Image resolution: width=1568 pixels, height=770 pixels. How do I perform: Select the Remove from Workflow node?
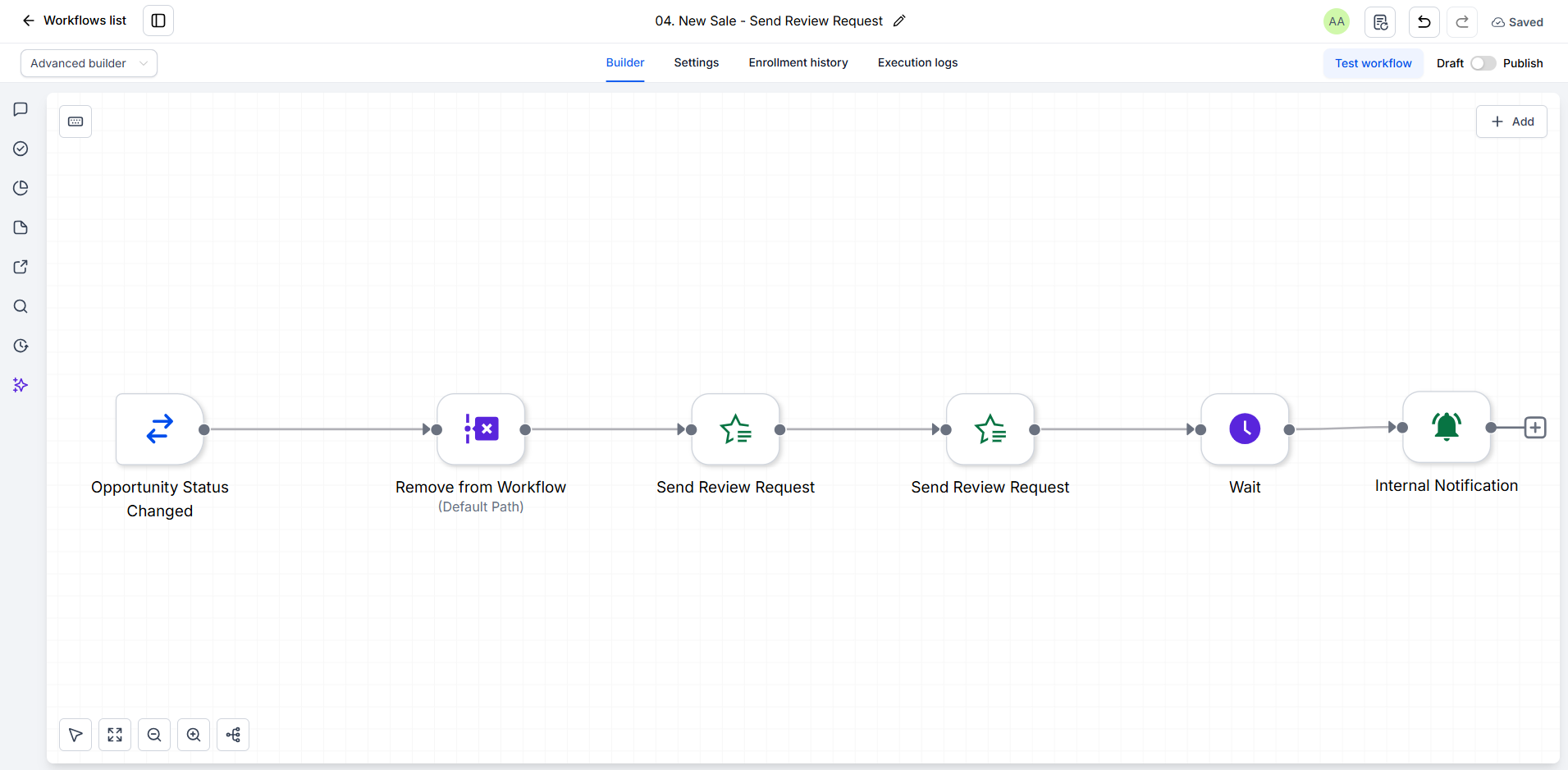click(x=481, y=429)
